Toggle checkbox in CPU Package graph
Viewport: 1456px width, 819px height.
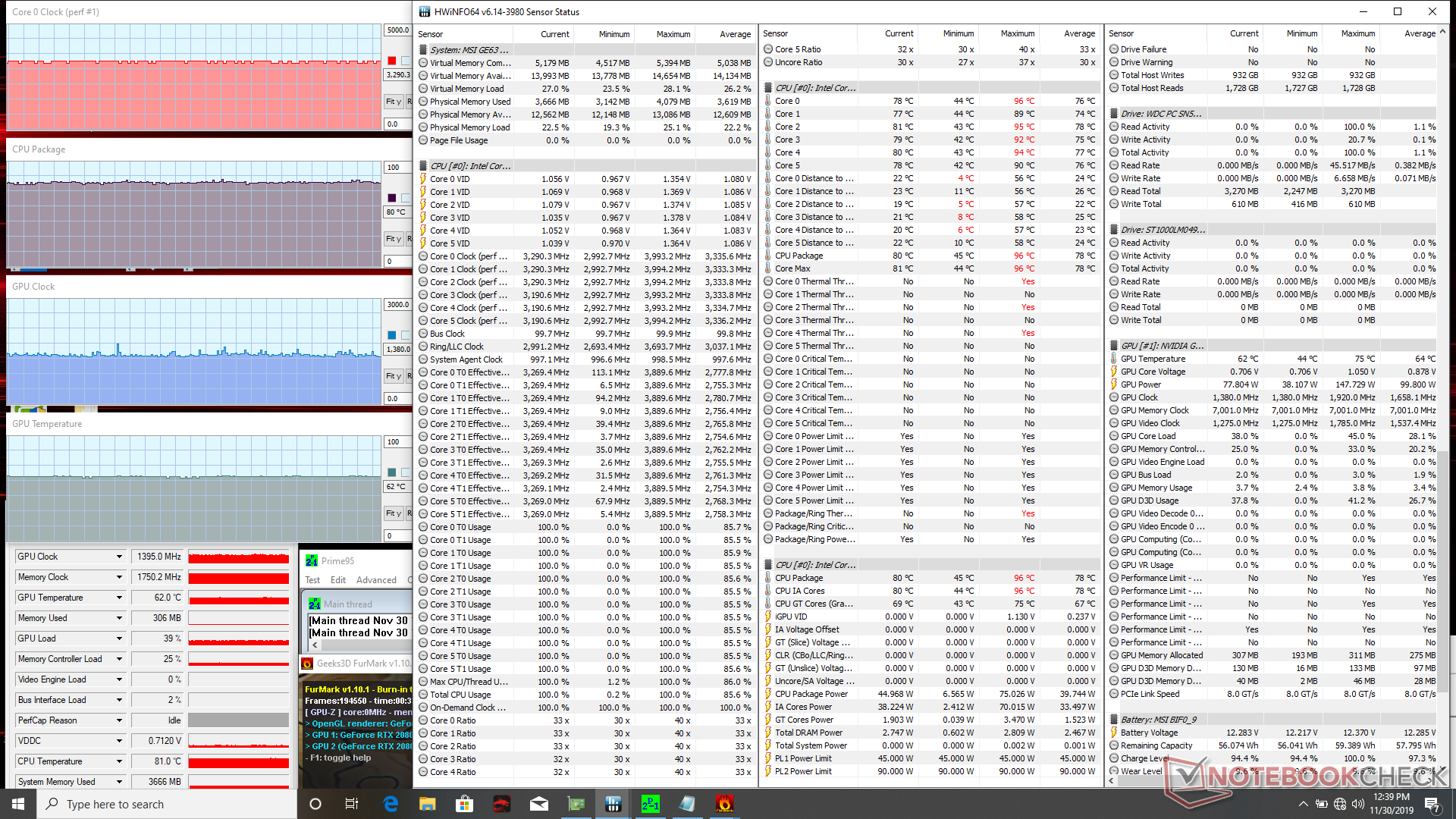tap(405, 198)
